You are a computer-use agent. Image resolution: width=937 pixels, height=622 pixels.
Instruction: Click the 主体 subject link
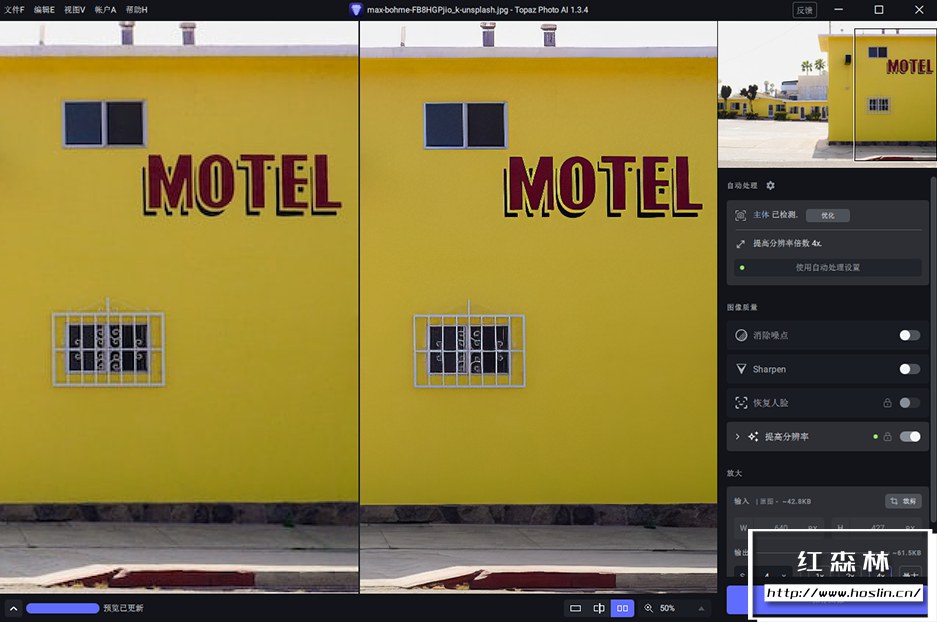tap(761, 215)
